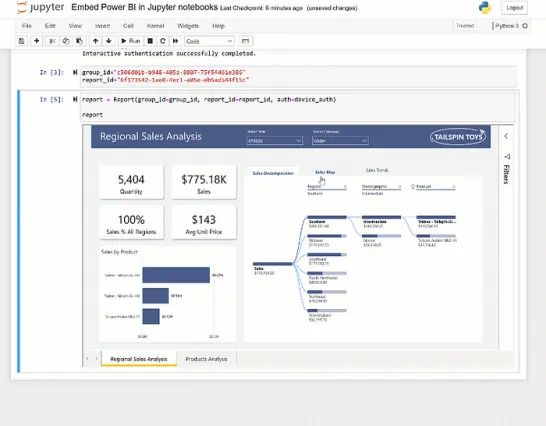Image resolution: width=546 pixels, height=426 pixels.
Task: Insert a cell below with plus icon
Action: pyautogui.click(x=37, y=41)
